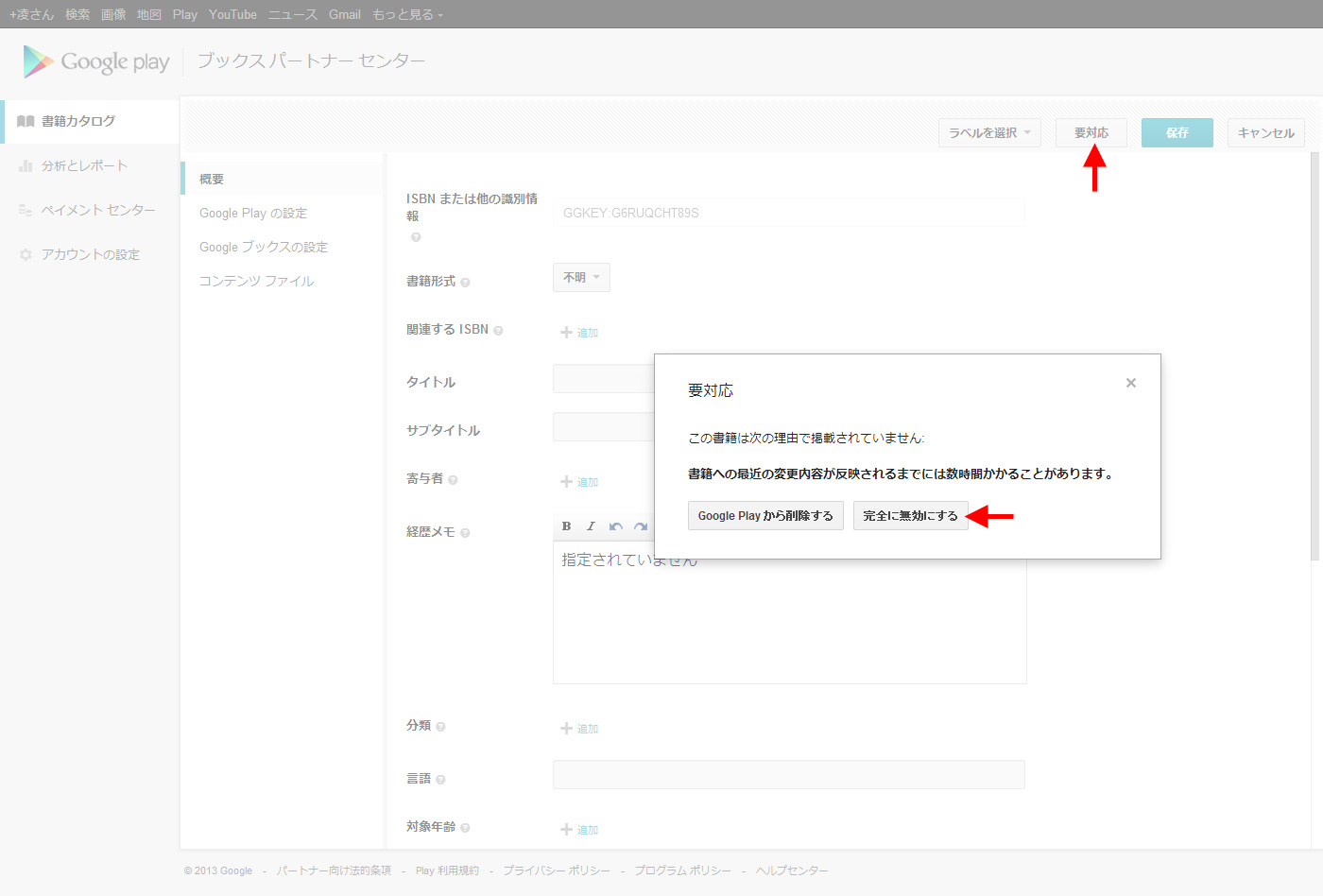Click 完全に無効にする button
The image size is (1323, 896).
click(911, 515)
